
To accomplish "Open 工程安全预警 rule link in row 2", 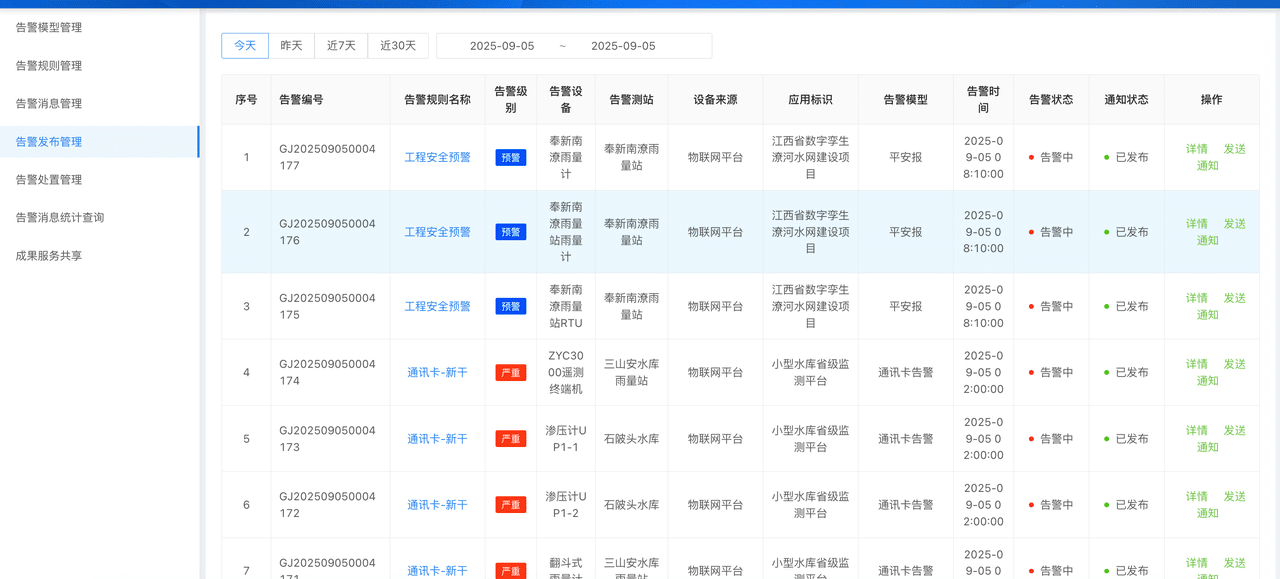I will click(x=437, y=232).
